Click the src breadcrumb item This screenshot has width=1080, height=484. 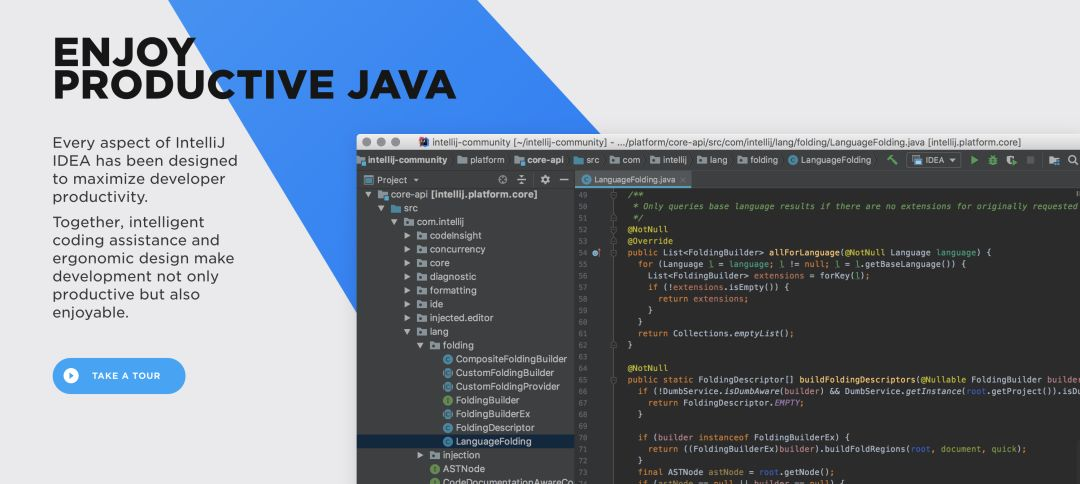click(x=587, y=160)
